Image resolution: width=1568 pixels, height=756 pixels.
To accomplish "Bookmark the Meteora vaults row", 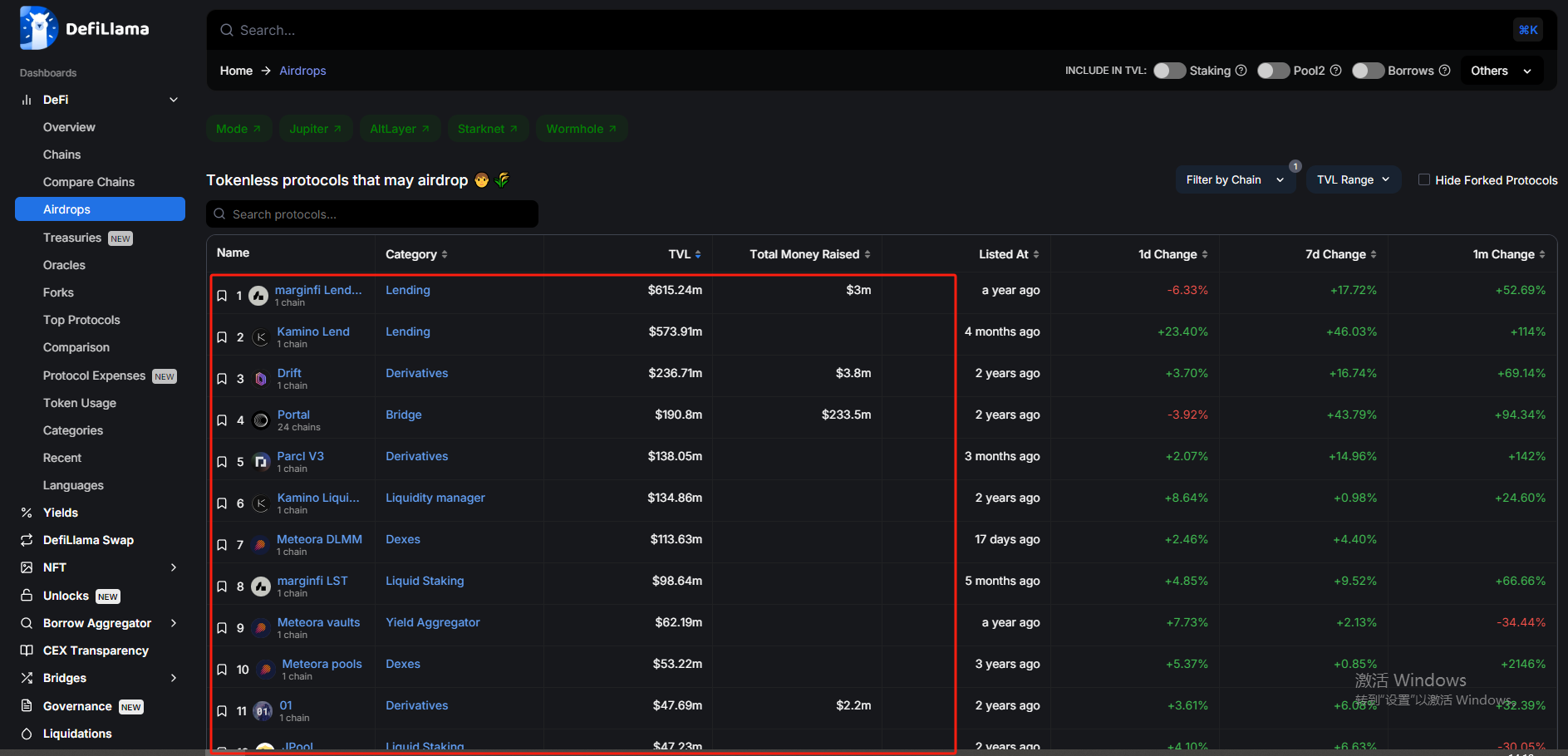I will click(x=222, y=628).
